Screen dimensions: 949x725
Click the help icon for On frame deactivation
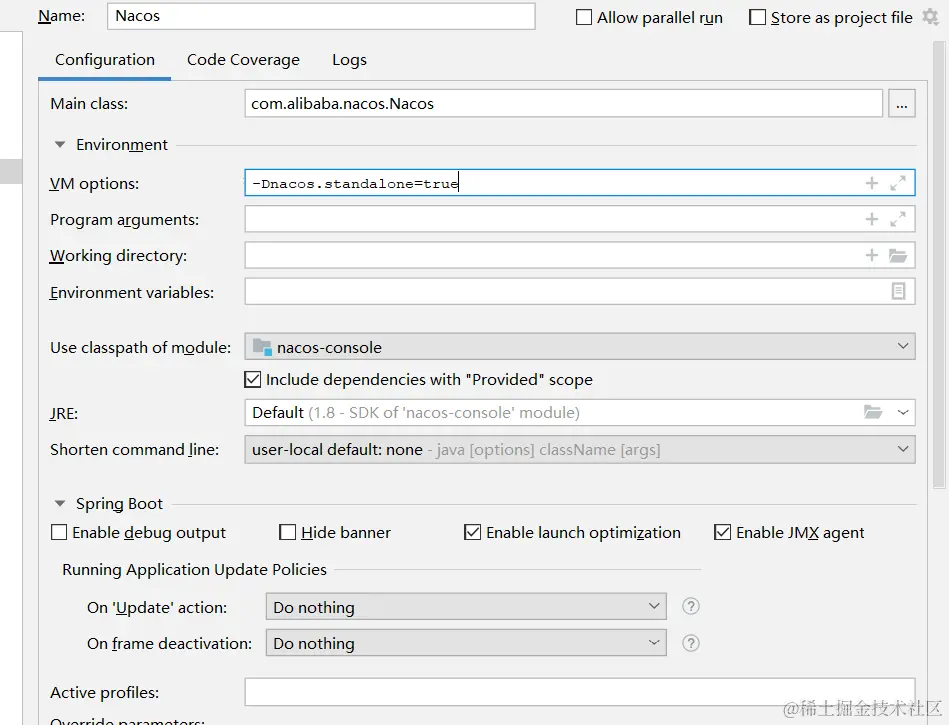point(690,643)
